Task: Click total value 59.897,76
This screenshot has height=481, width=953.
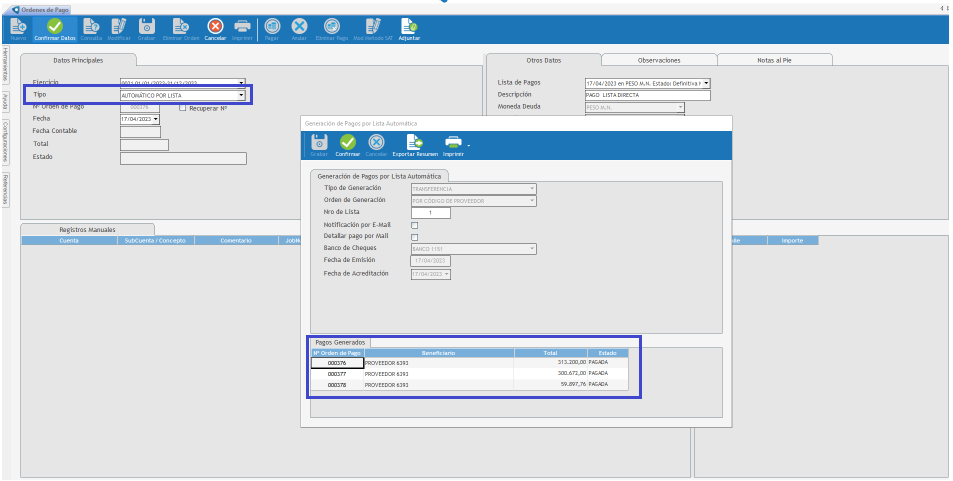Action: [573, 385]
